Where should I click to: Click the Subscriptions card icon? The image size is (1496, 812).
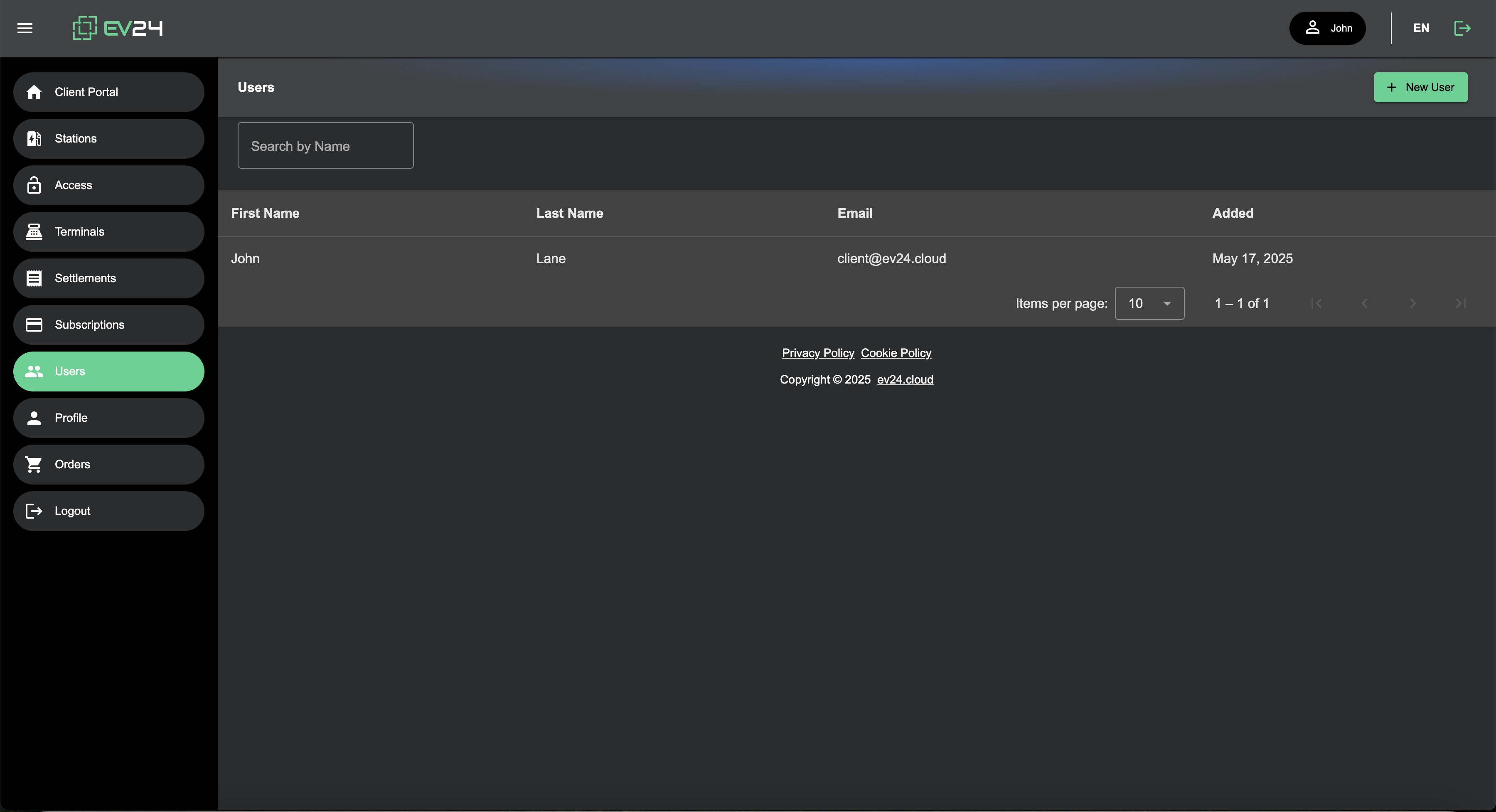[x=34, y=325]
